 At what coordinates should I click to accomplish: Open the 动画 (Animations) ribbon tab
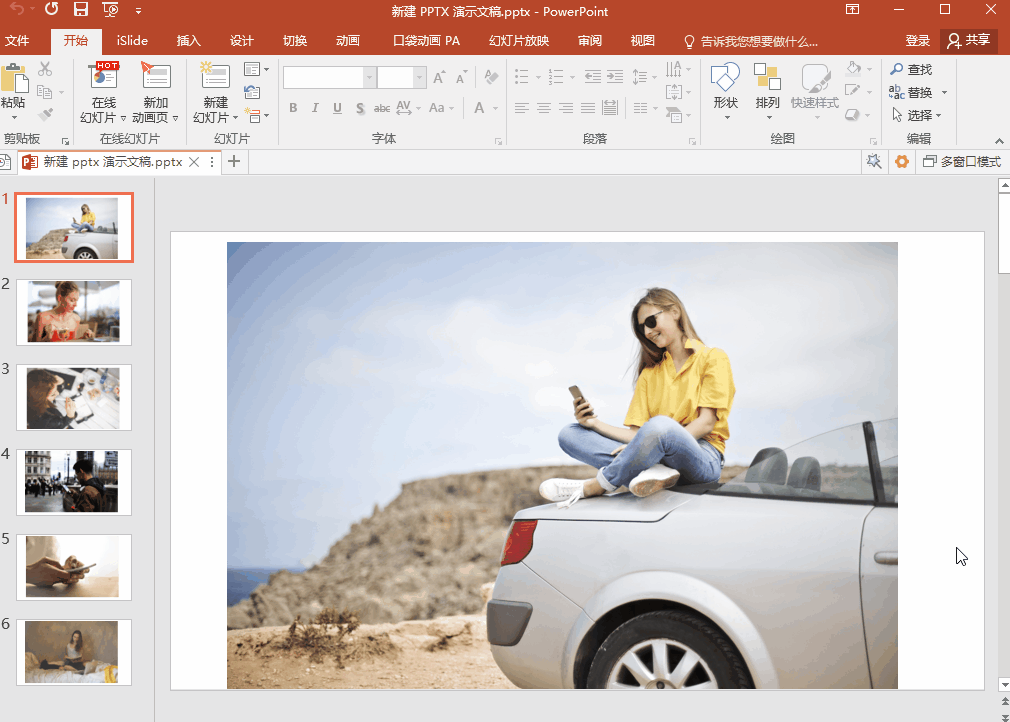[347, 41]
